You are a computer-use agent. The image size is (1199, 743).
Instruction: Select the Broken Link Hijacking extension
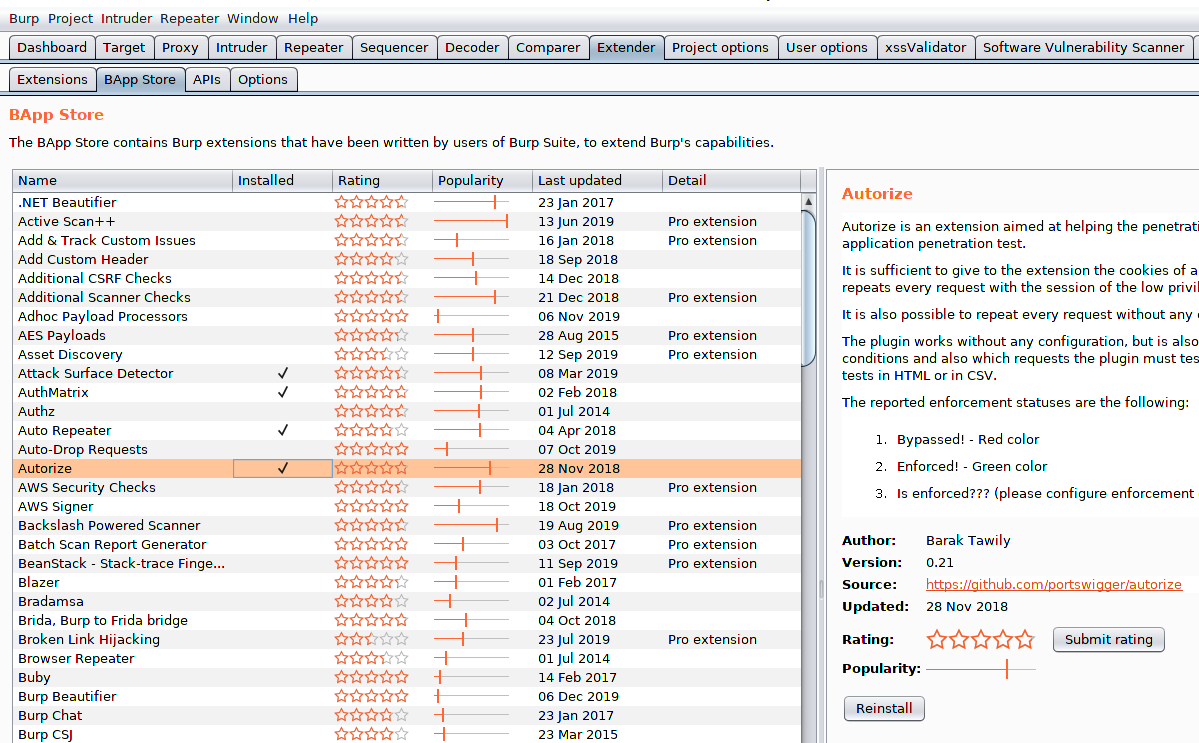[x=407, y=640]
